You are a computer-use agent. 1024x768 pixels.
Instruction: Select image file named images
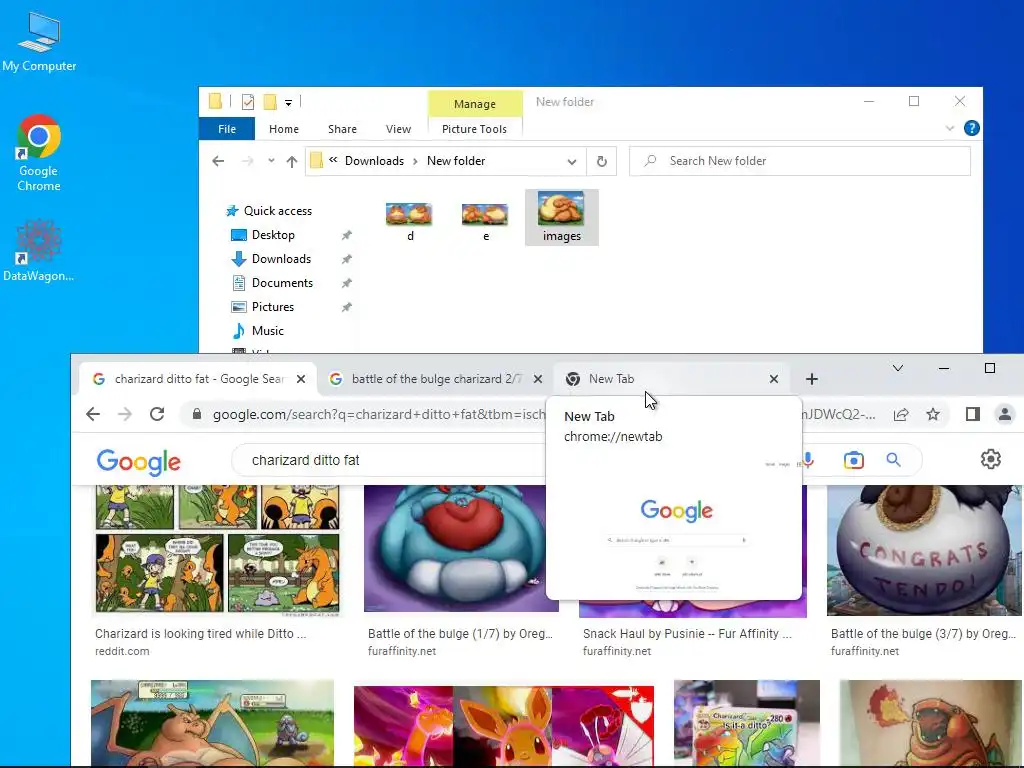tap(562, 217)
